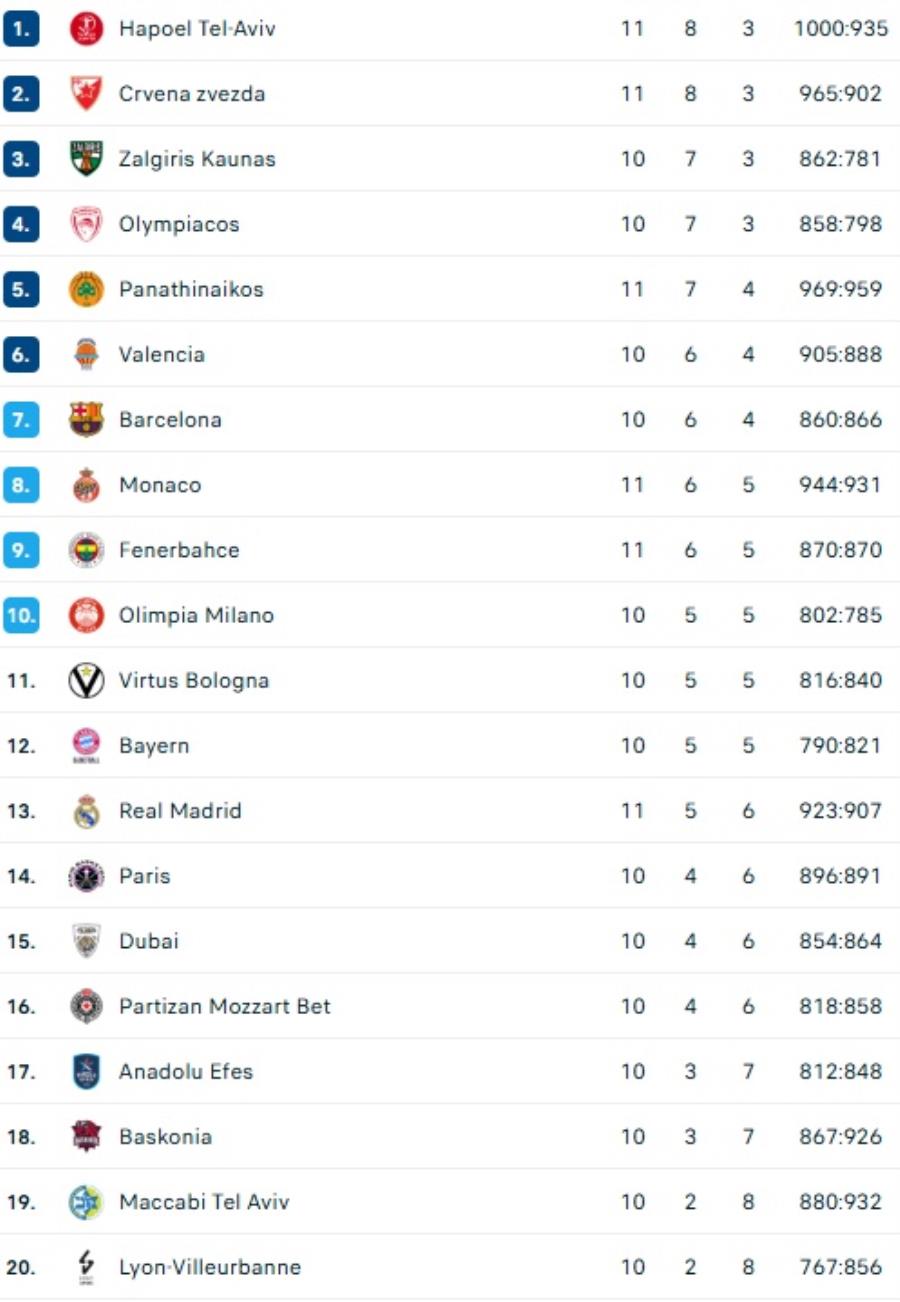900x1302 pixels.
Task: Open the Partizan Mozzart Bet link
Action: point(224,1006)
